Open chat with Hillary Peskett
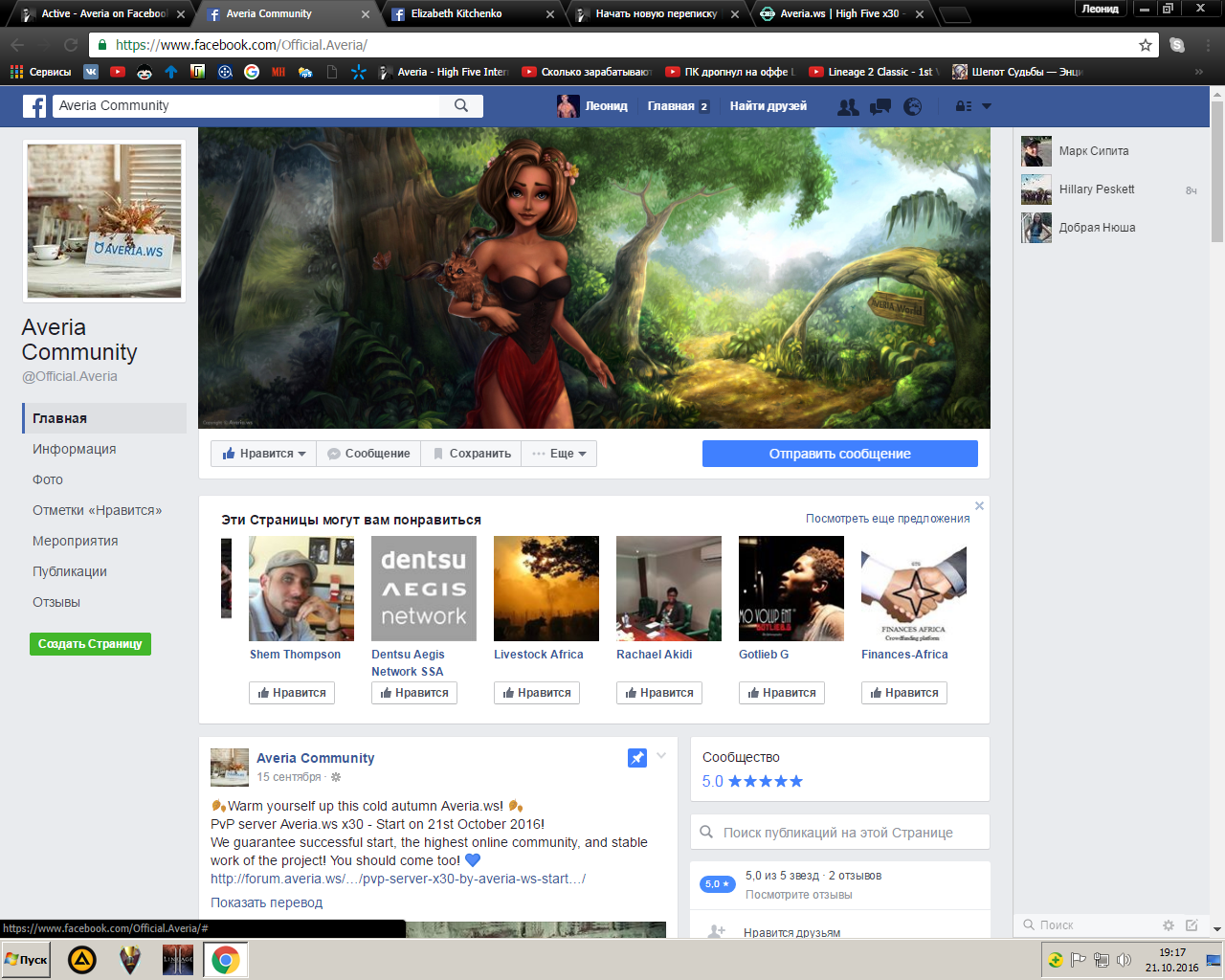Screen dimensions: 1225x980 [1110, 189]
